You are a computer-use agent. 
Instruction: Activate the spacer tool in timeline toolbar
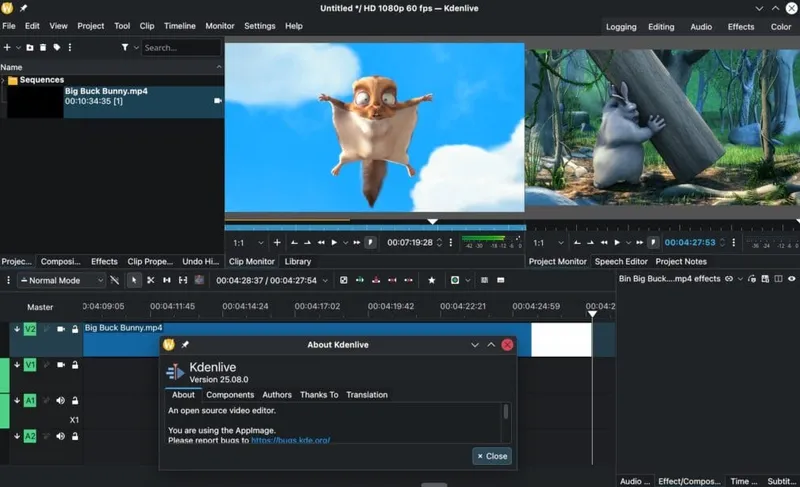click(167, 280)
